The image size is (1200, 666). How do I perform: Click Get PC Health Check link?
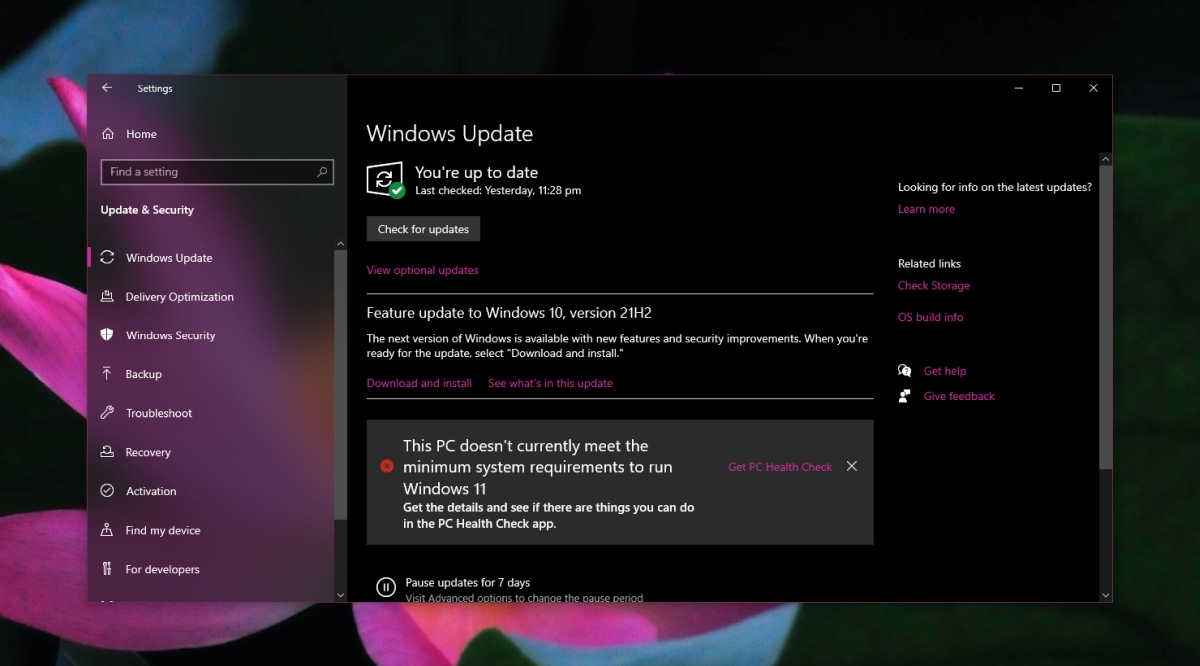click(x=780, y=467)
